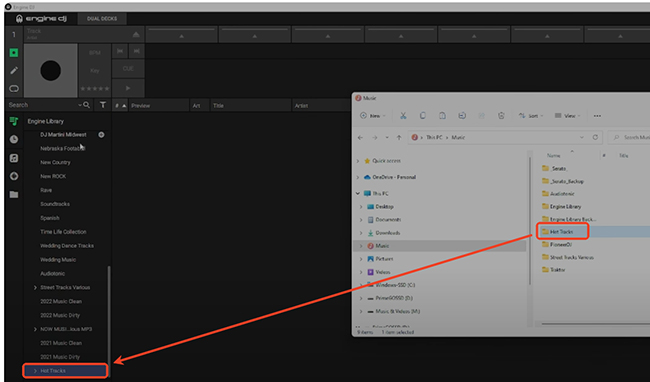Select Wedding Dance Tracks playlist

tap(67, 246)
